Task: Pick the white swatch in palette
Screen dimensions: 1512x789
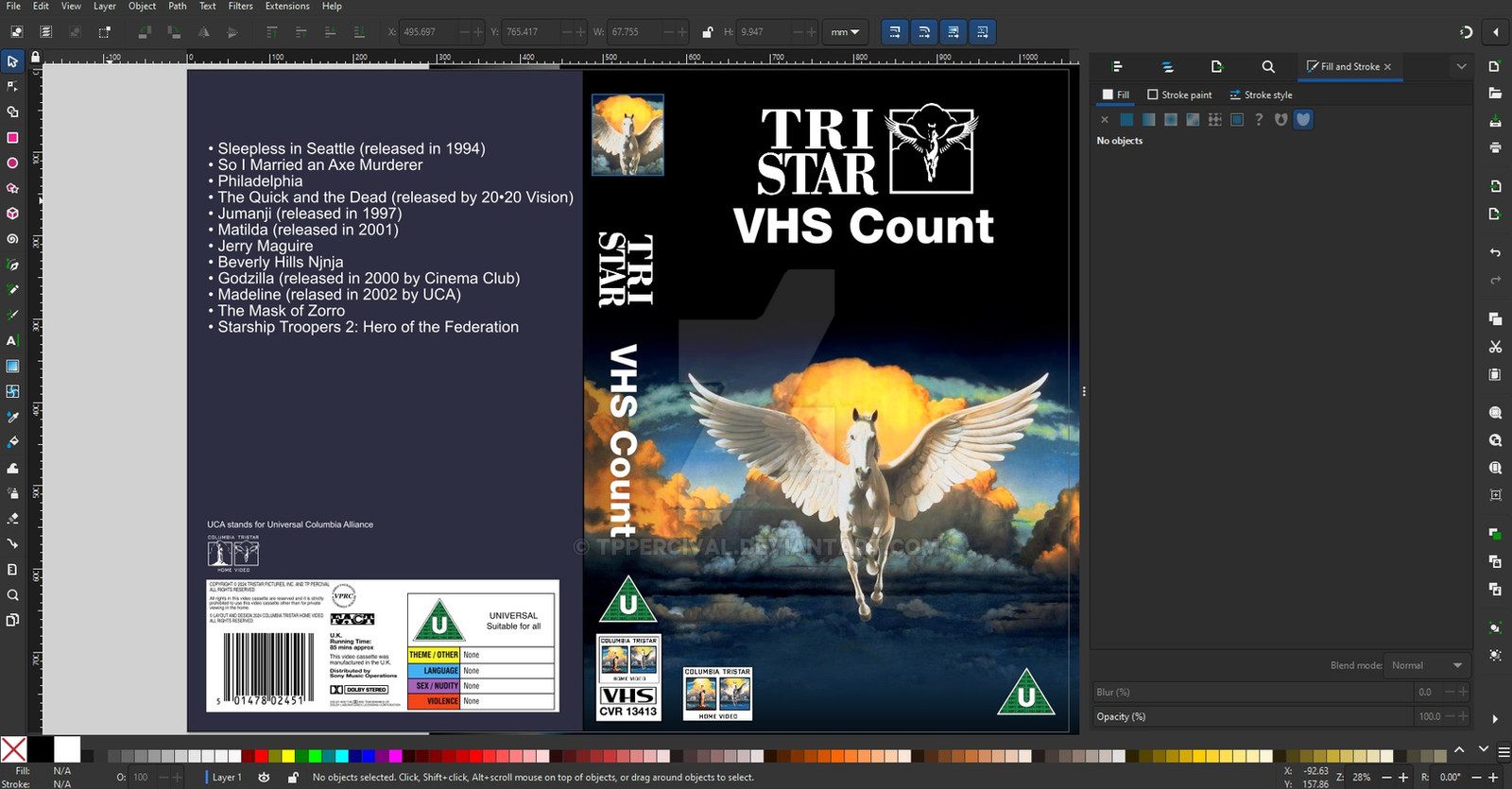Action: point(67,749)
